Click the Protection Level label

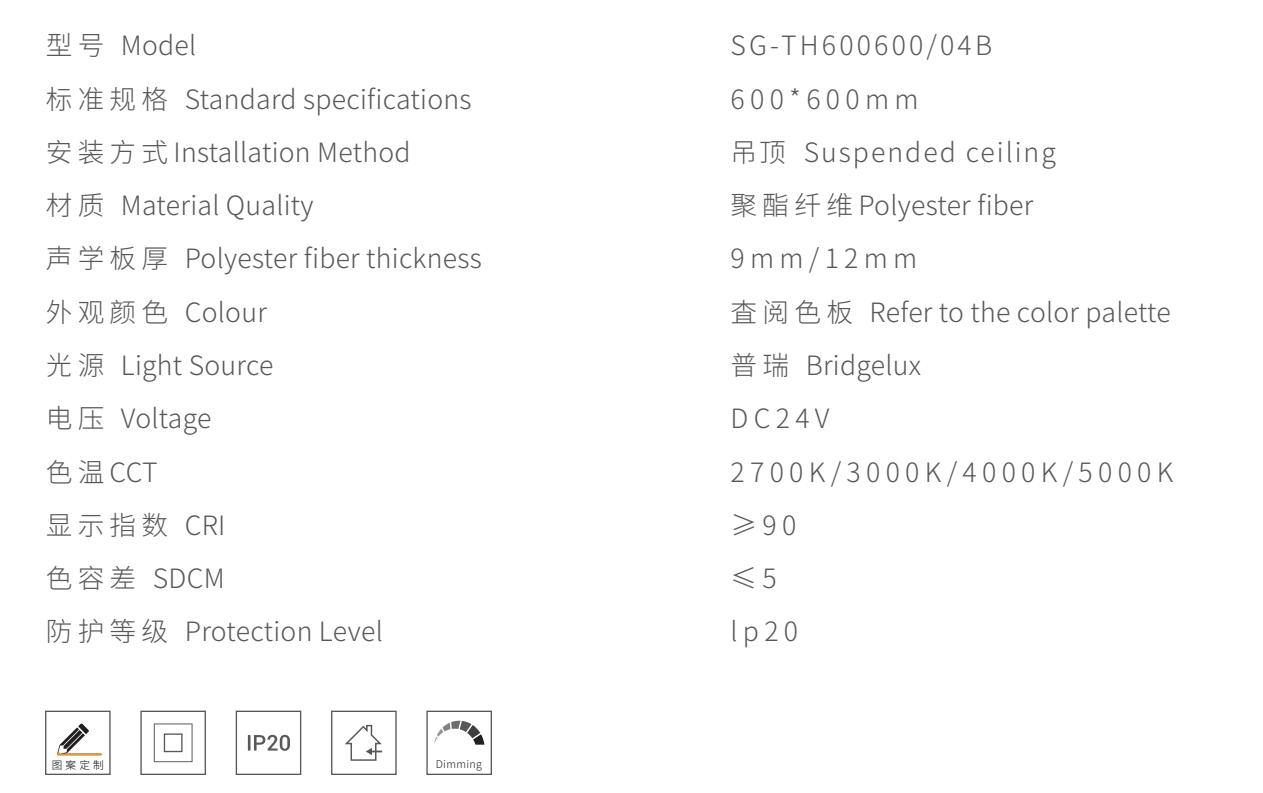point(283,632)
